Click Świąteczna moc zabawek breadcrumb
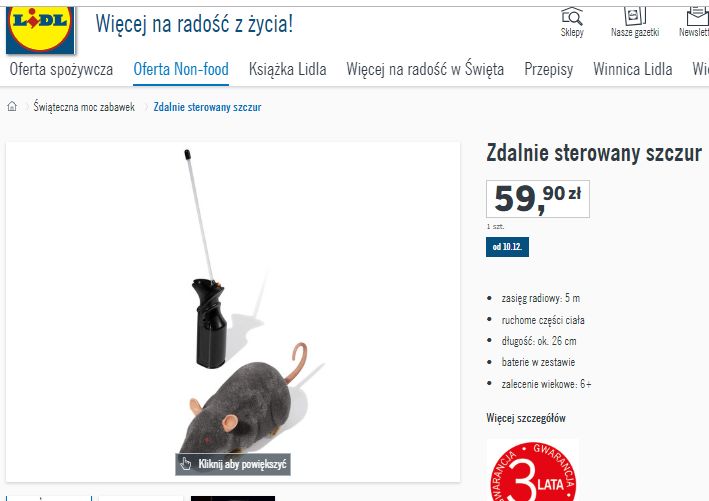The image size is (709, 501). pyautogui.click(x=84, y=107)
